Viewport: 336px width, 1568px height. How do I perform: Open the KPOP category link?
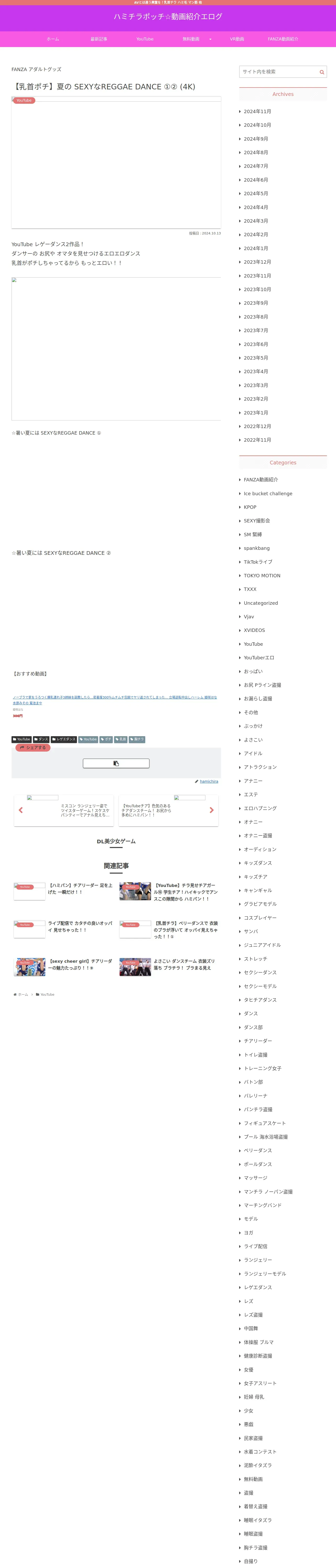250,507
